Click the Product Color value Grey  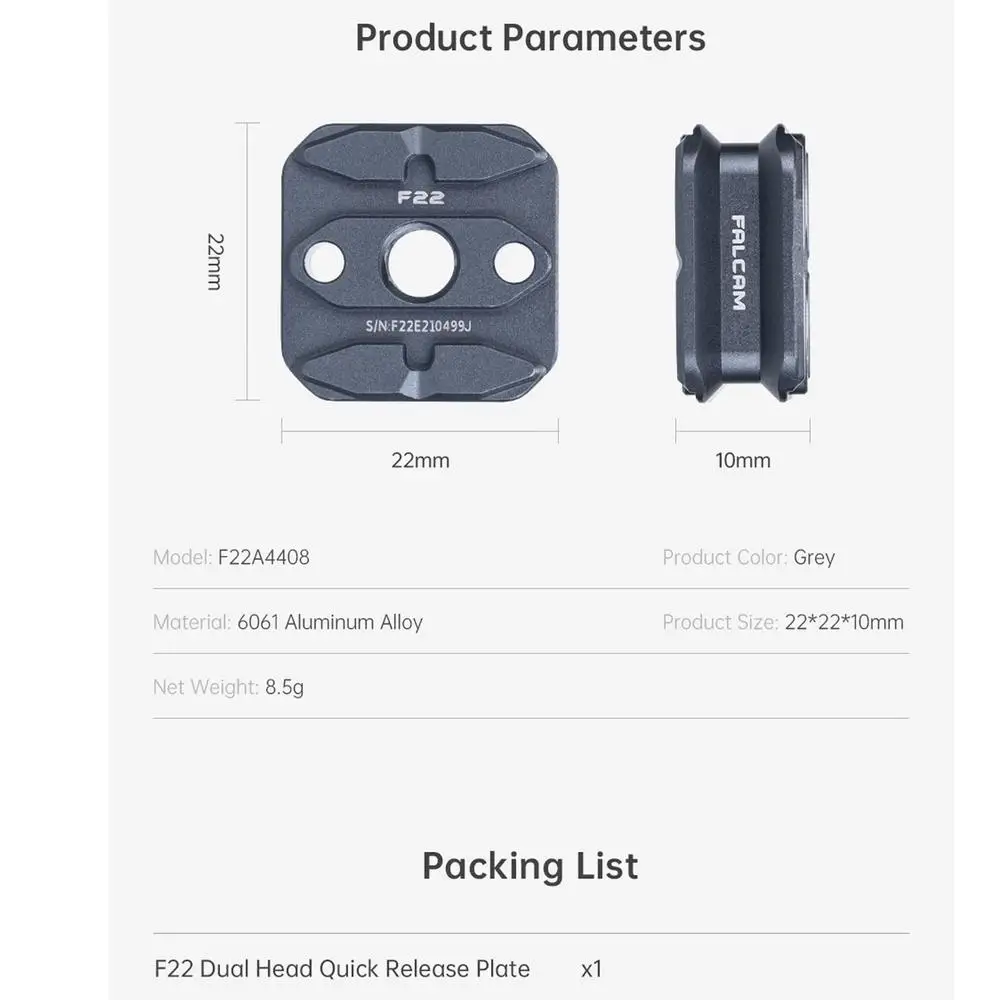pyautogui.click(x=814, y=557)
